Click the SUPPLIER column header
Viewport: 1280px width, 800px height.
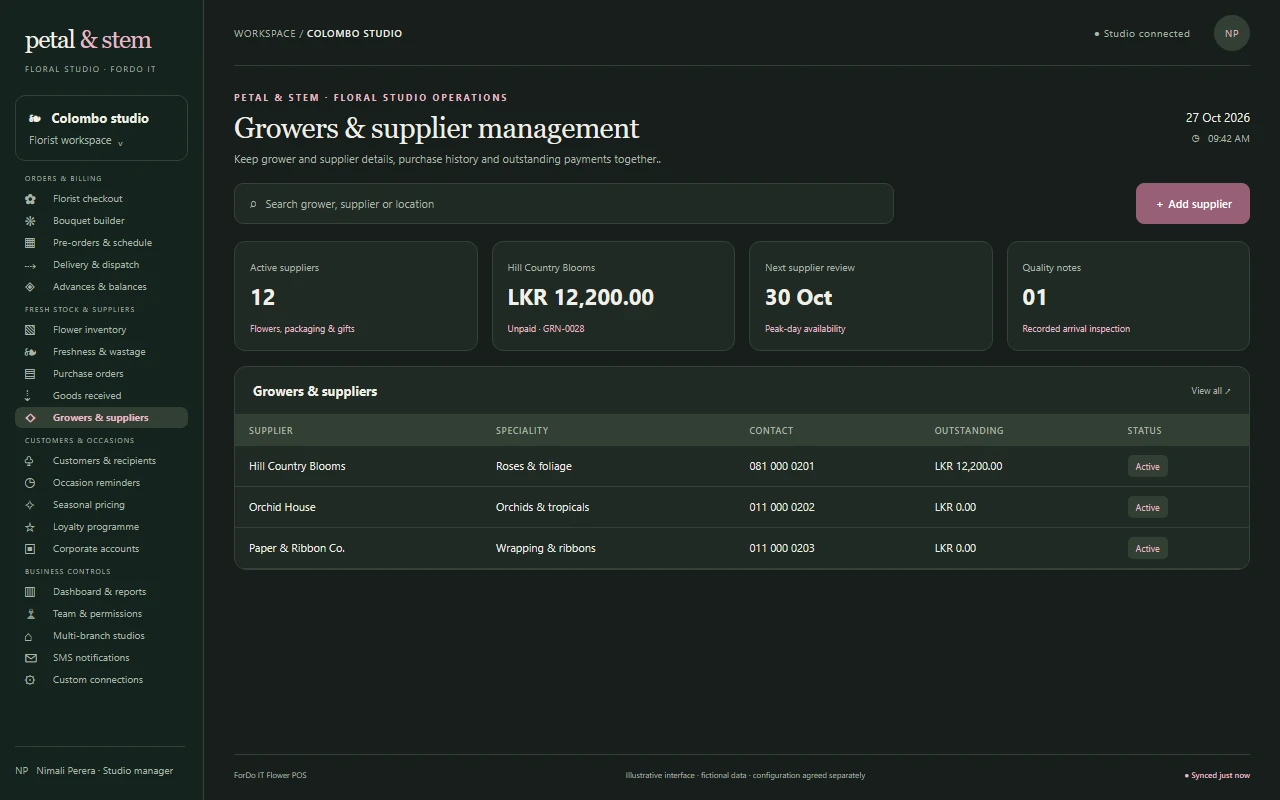point(271,431)
